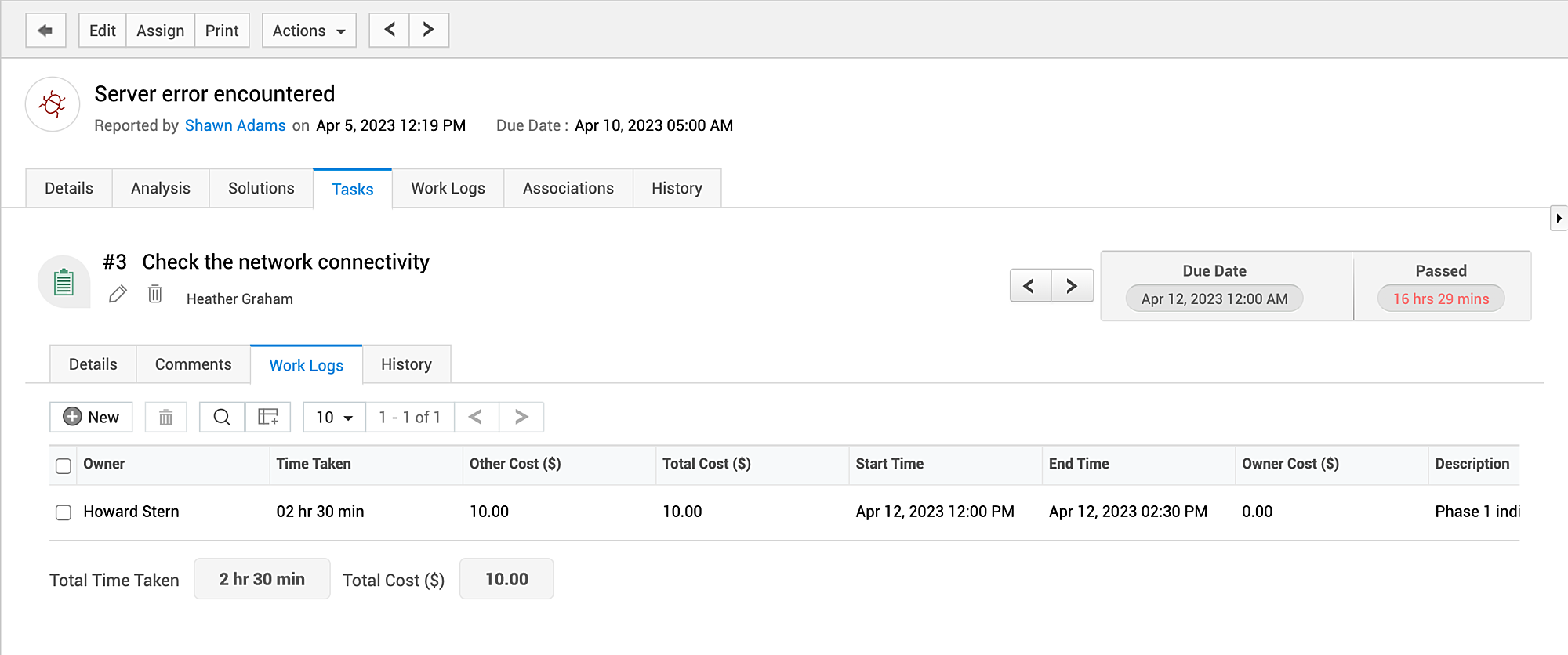The height and width of the screenshot is (655, 1568).
Task: Click the Print button
Action: 222,31
